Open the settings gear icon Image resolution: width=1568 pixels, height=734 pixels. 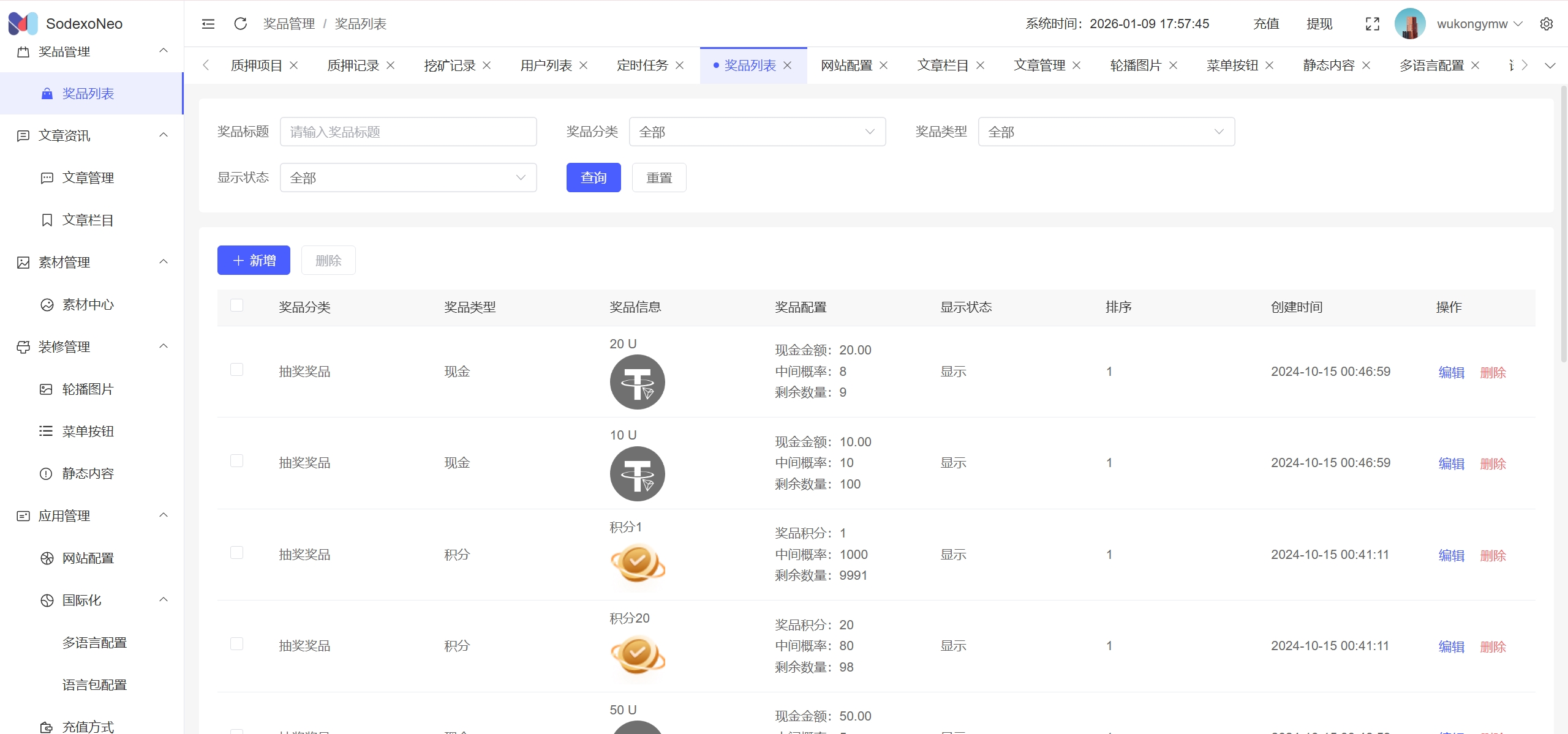click(1546, 24)
